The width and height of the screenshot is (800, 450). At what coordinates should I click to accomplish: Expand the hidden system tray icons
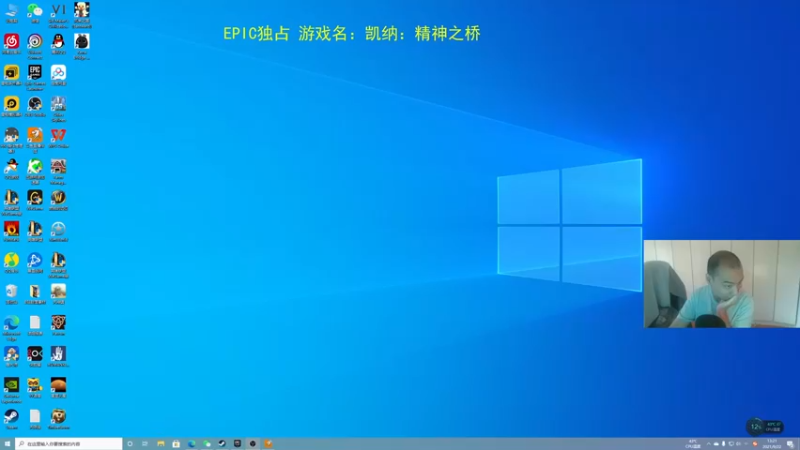(708, 444)
